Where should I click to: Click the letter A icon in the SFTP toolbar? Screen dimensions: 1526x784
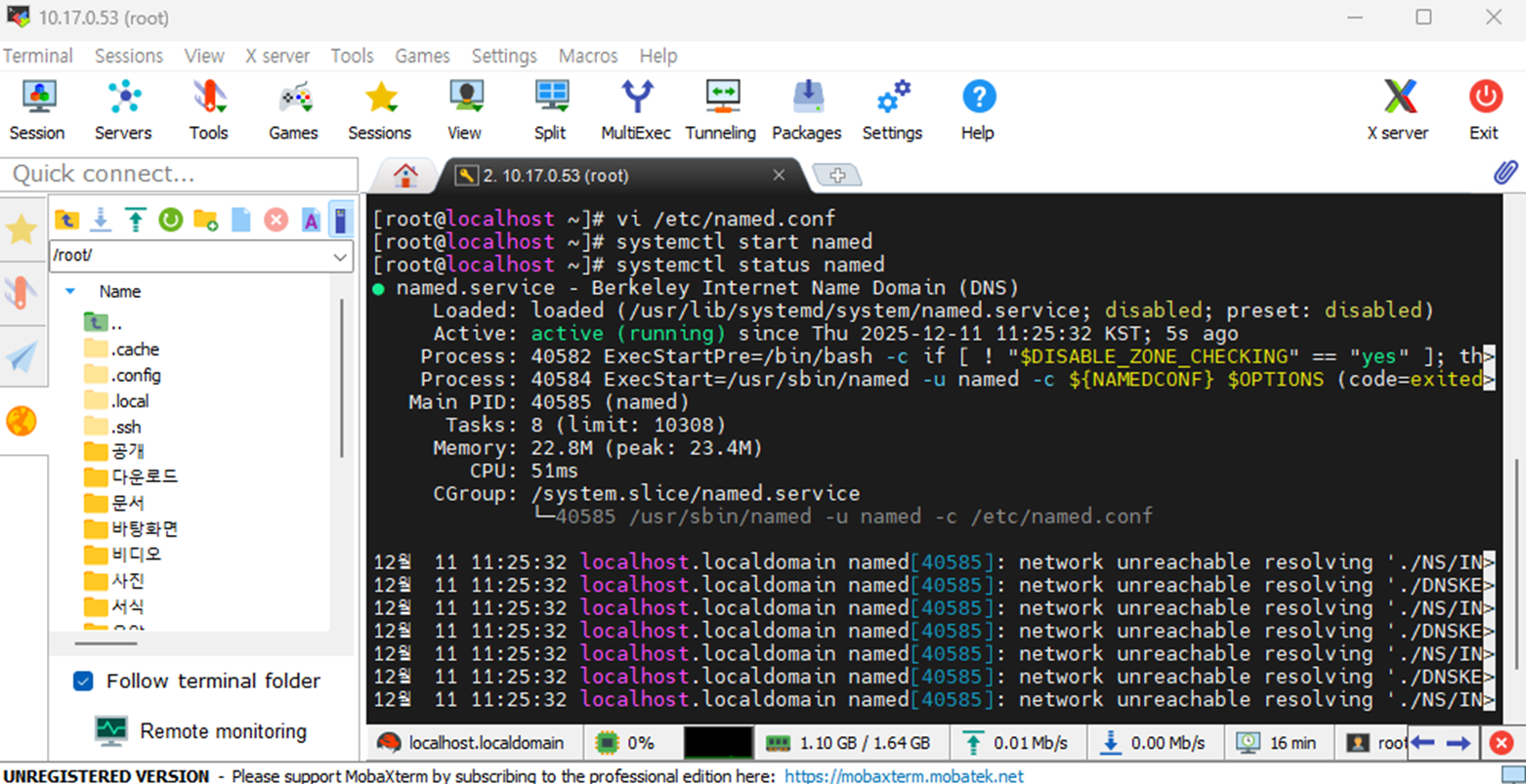pos(311,220)
